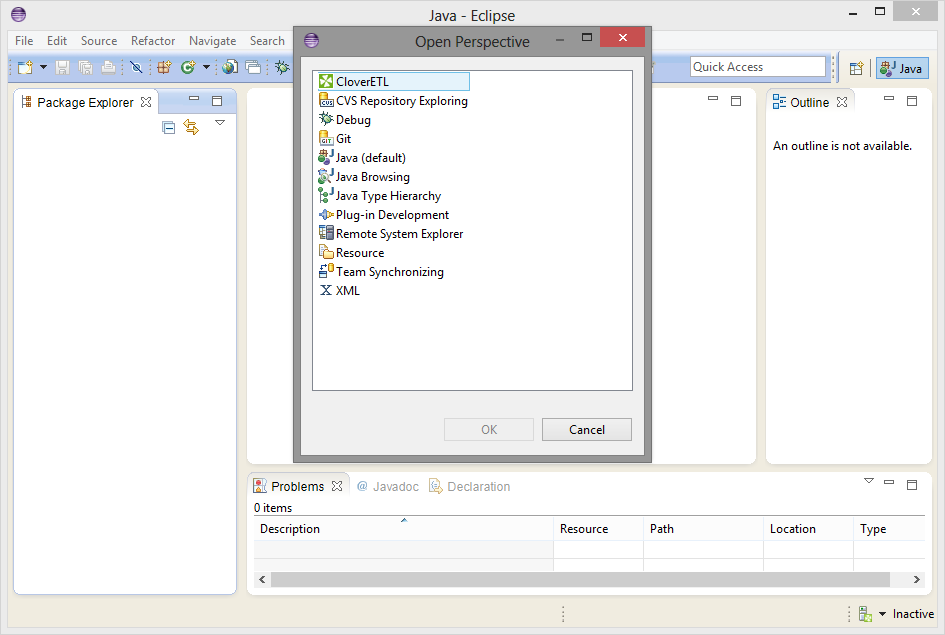Maximize the Problems view panel

coord(912,485)
